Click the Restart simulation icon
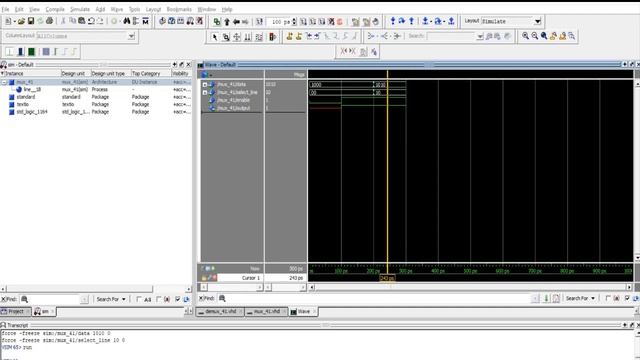This screenshot has height=360, width=640. pyautogui.click(x=259, y=22)
